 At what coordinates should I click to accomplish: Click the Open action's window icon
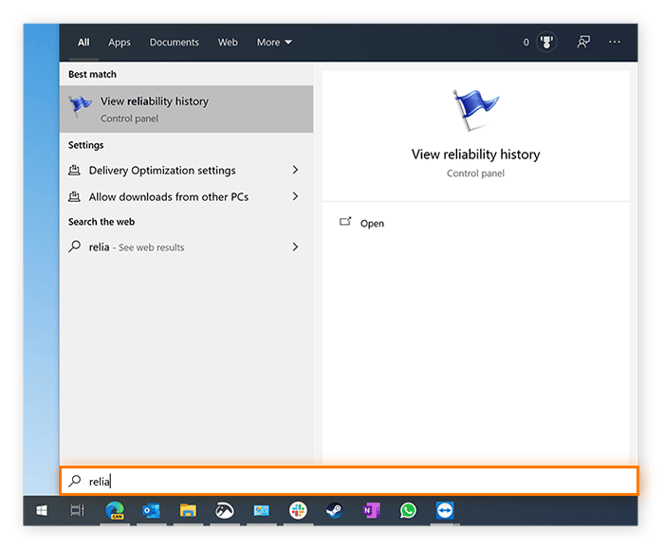[x=346, y=221]
